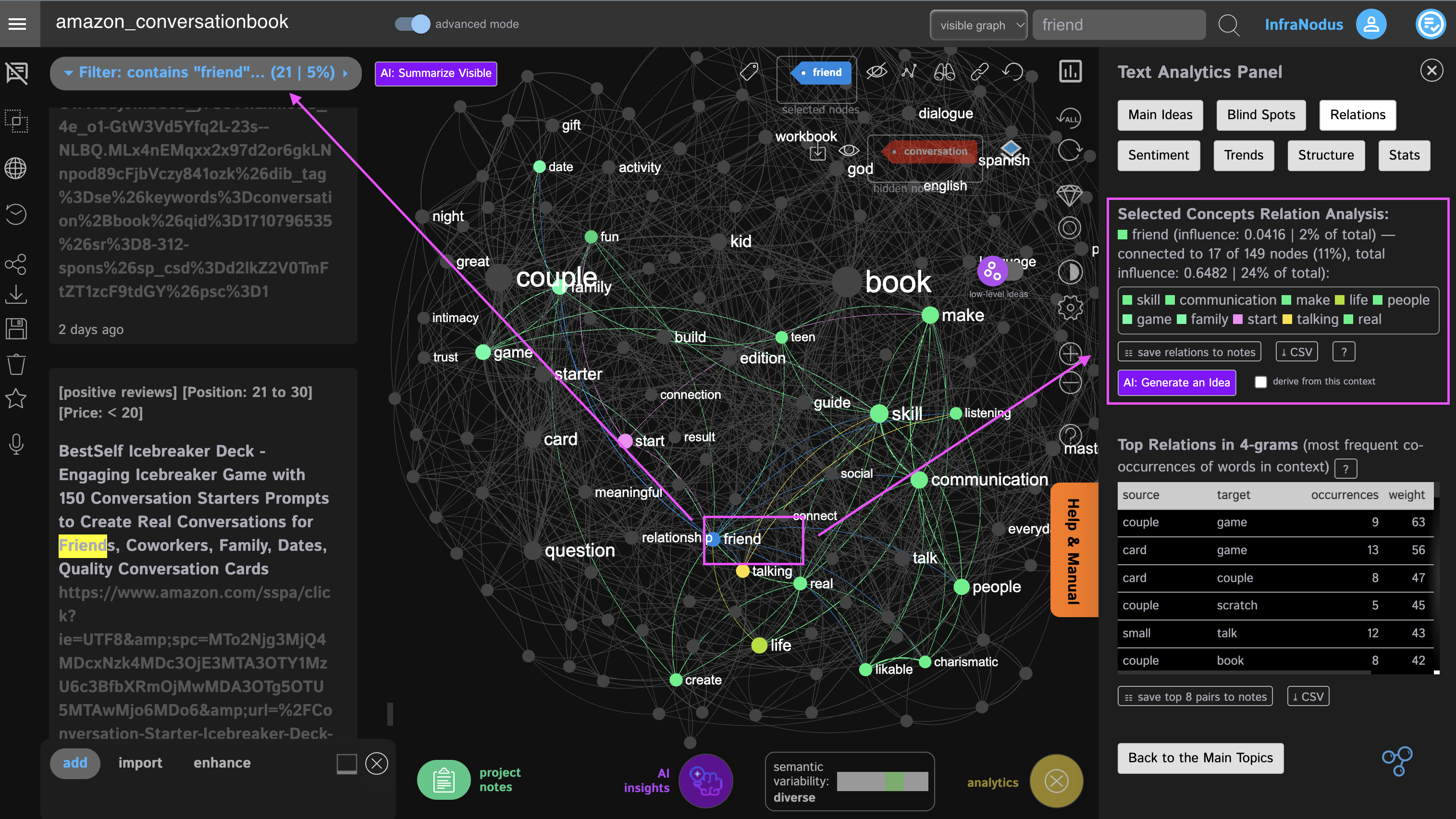This screenshot has height=819, width=1456.
Task: Close the Text Analytics Panel
Action: (1431, 71)
